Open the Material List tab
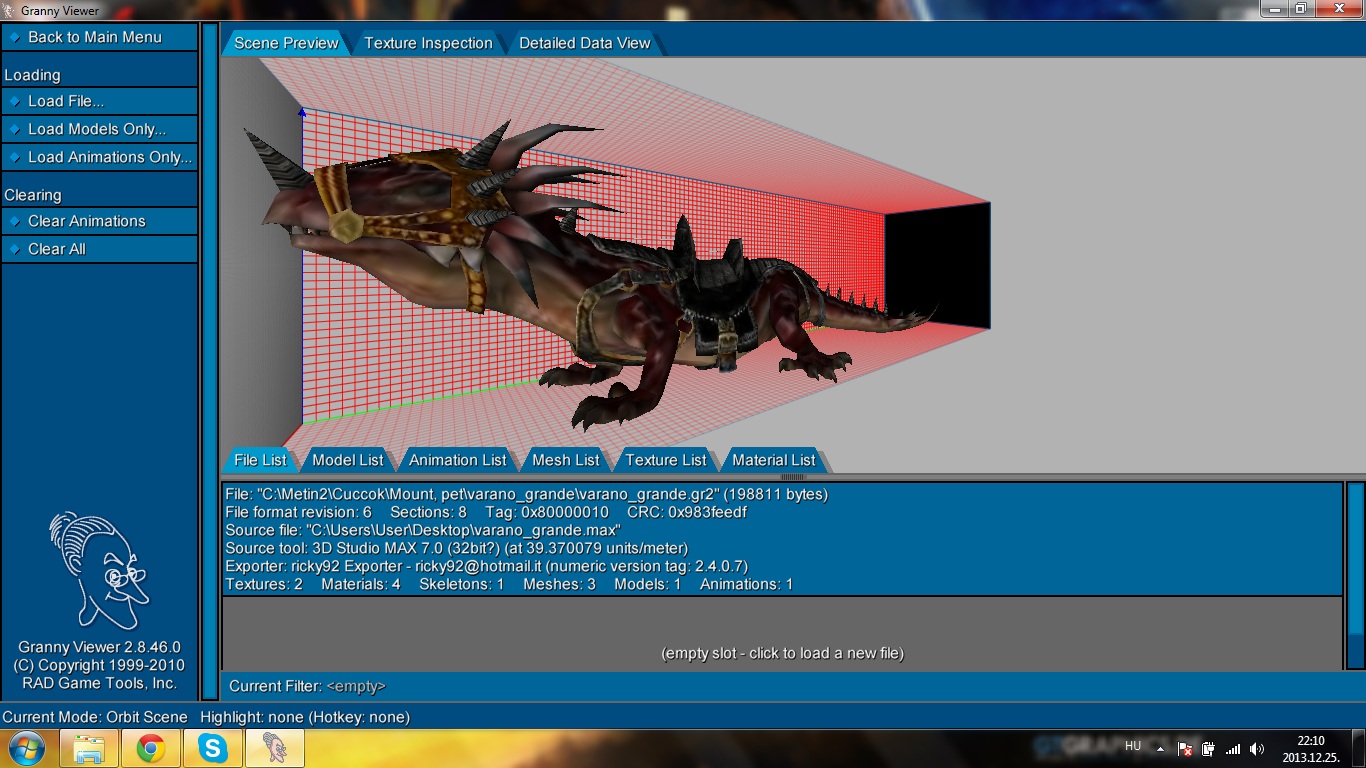This screenshot has width=1366, height=768. [x=774, y=460]
